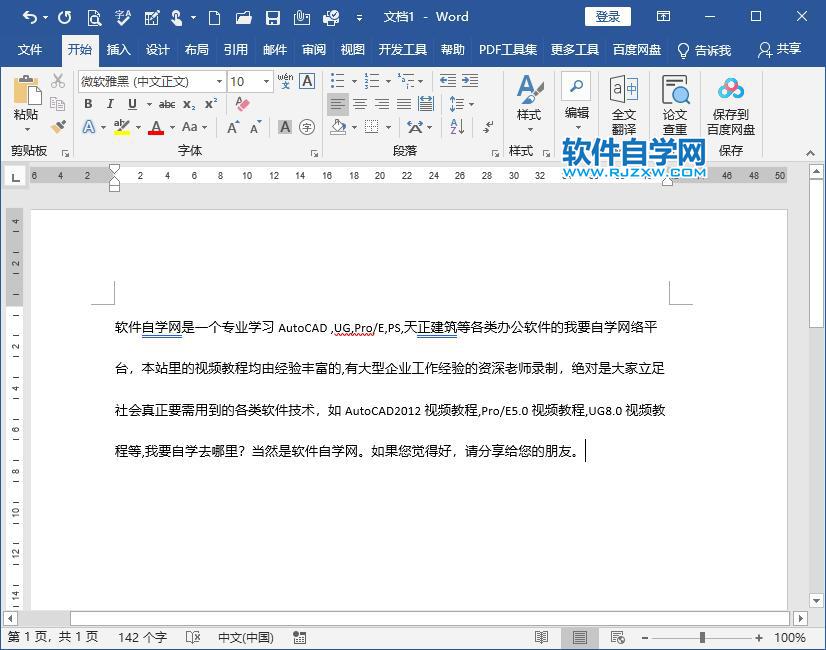The image size is (826, 650).
Task: Click the 登录 sign-in button
Action: pyautogui.click(x=606, y=16)
